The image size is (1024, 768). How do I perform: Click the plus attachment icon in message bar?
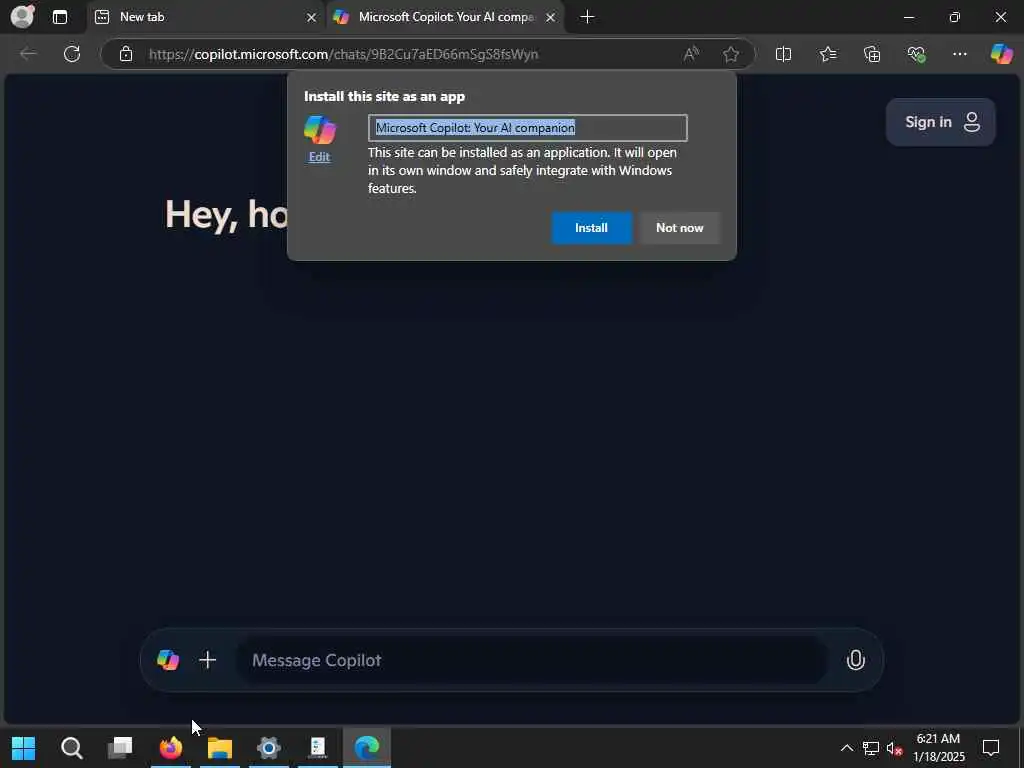tap(208, 660)
